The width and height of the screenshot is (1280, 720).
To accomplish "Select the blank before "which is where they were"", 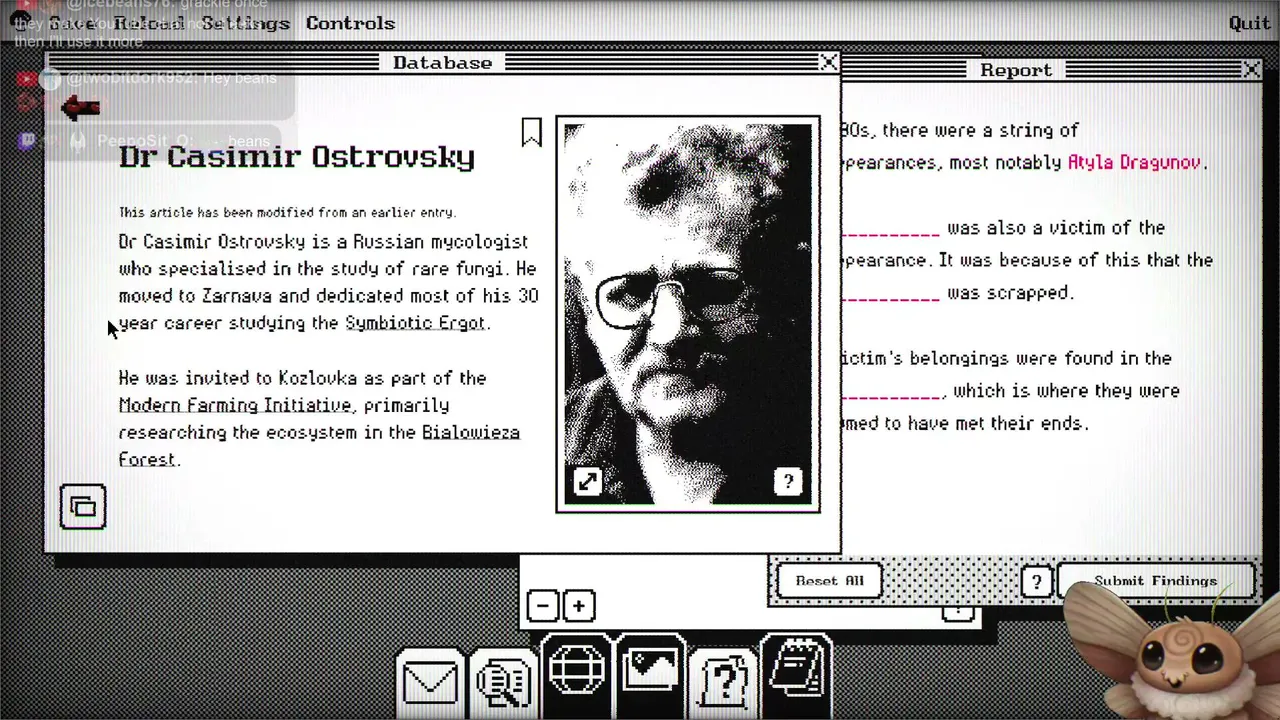I will click(x=890, y=392).
